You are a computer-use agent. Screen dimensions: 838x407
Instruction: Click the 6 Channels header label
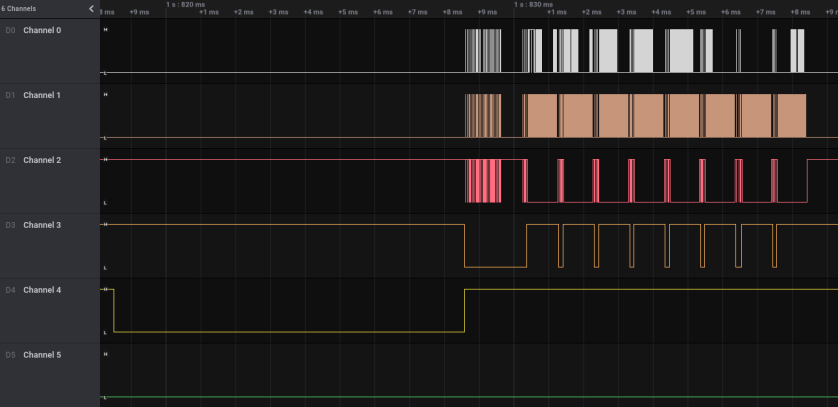click(18, 8)
